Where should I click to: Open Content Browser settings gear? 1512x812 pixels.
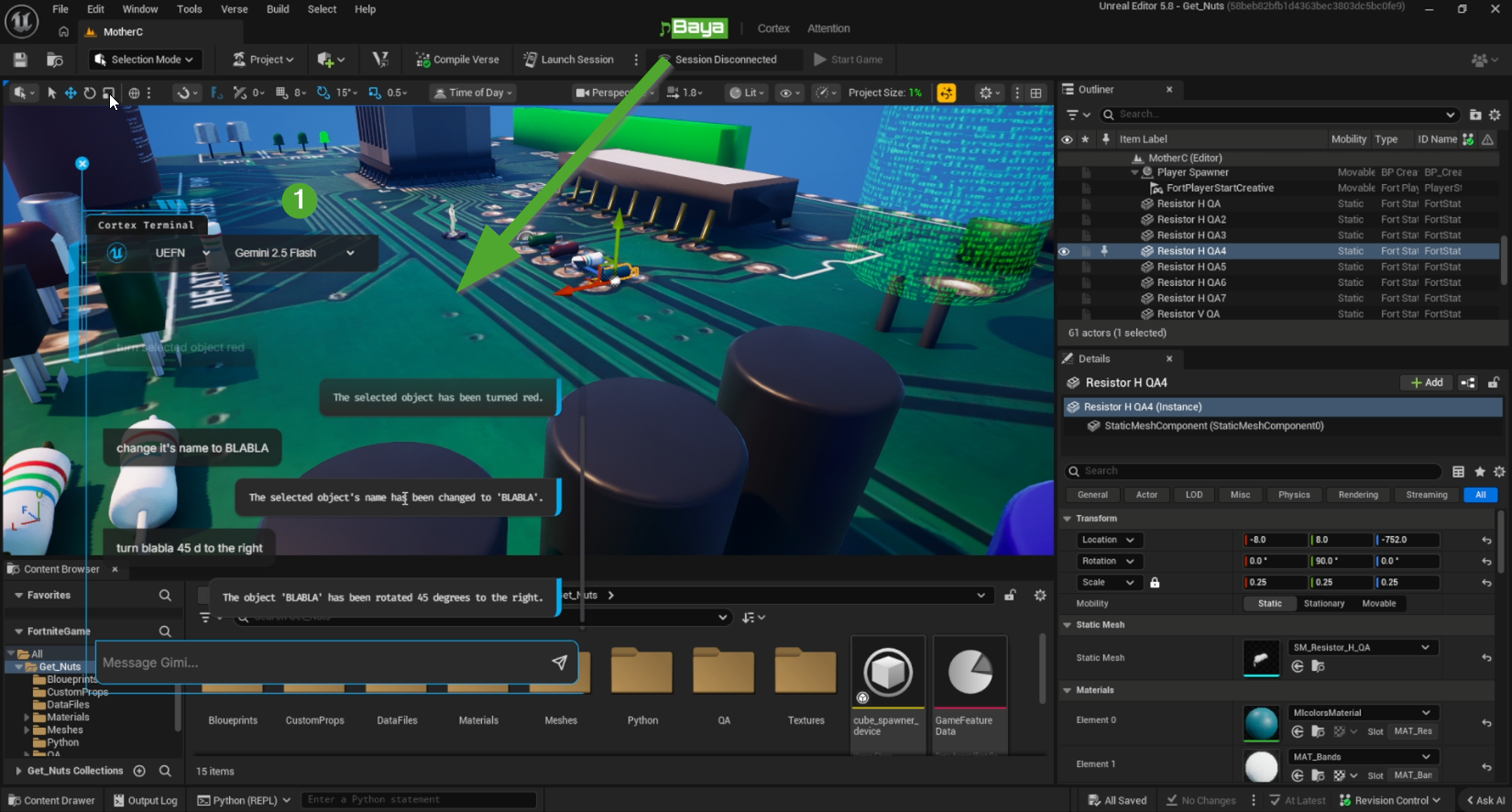1040,596
